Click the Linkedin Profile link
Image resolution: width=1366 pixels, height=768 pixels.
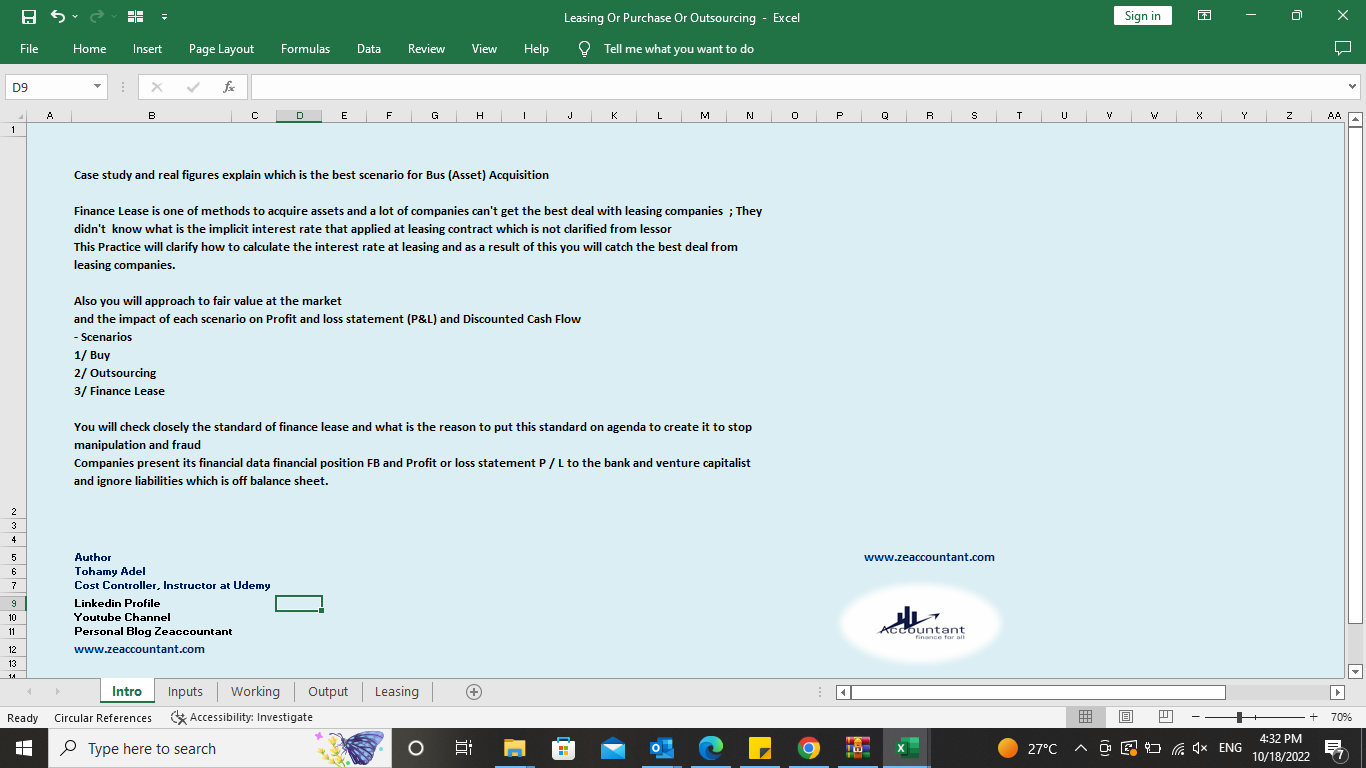(x=117, y=603)
